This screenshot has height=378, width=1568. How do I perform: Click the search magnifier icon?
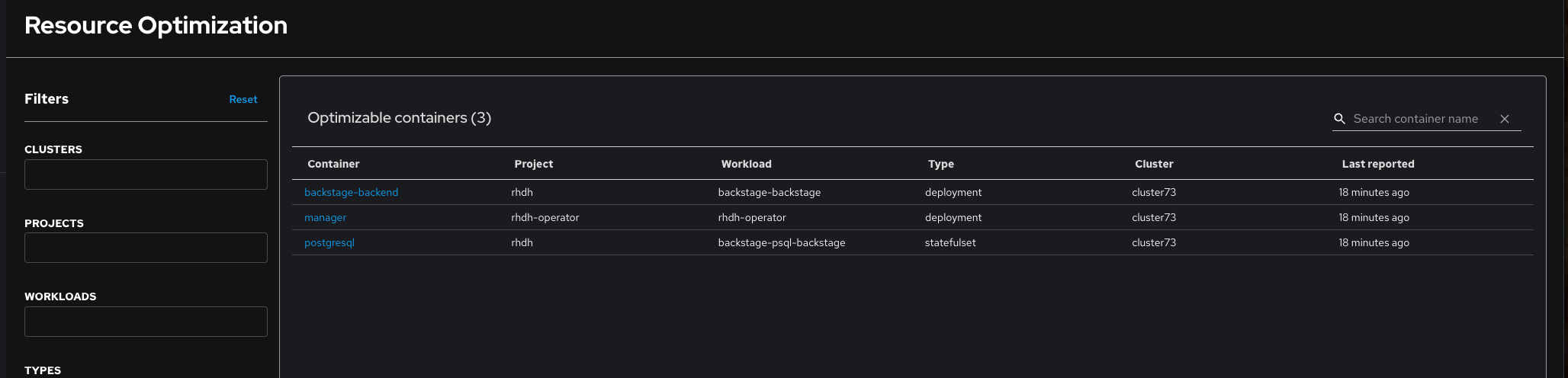1339,119
